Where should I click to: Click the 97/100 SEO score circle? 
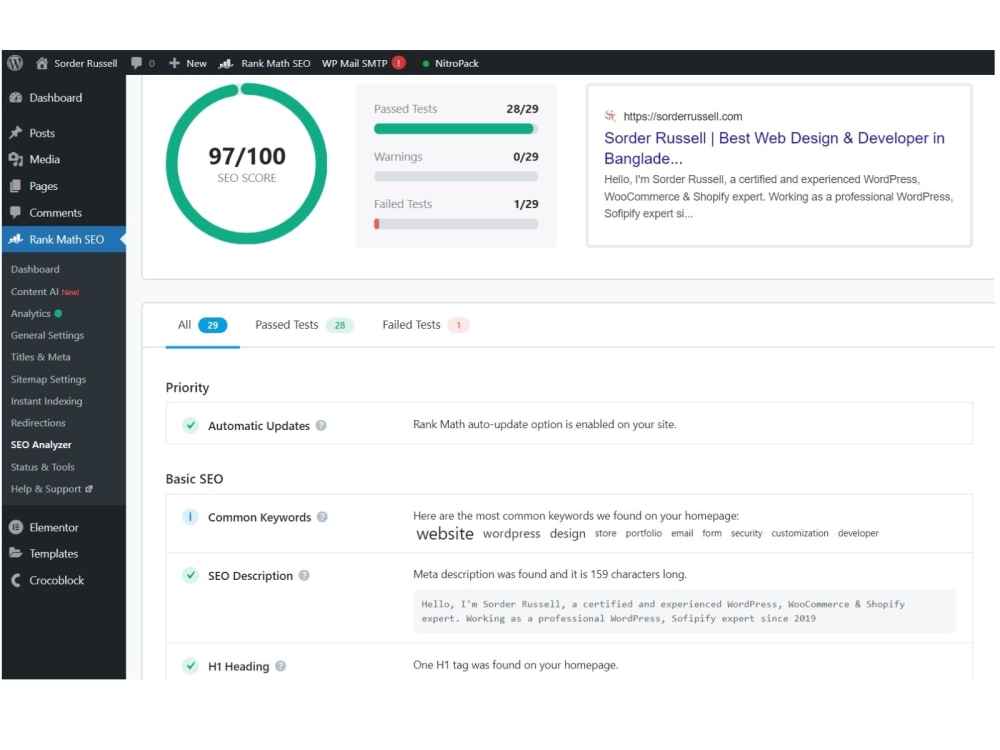click(x=246, y=163)
